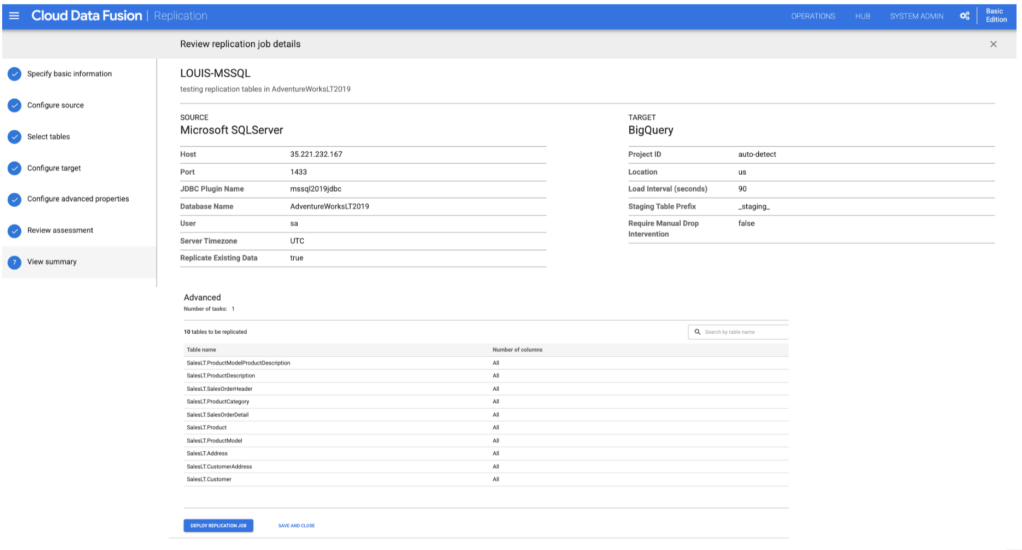1022x550 pixels.
Task: Go to System Admin page
Action: coord(915,16)
